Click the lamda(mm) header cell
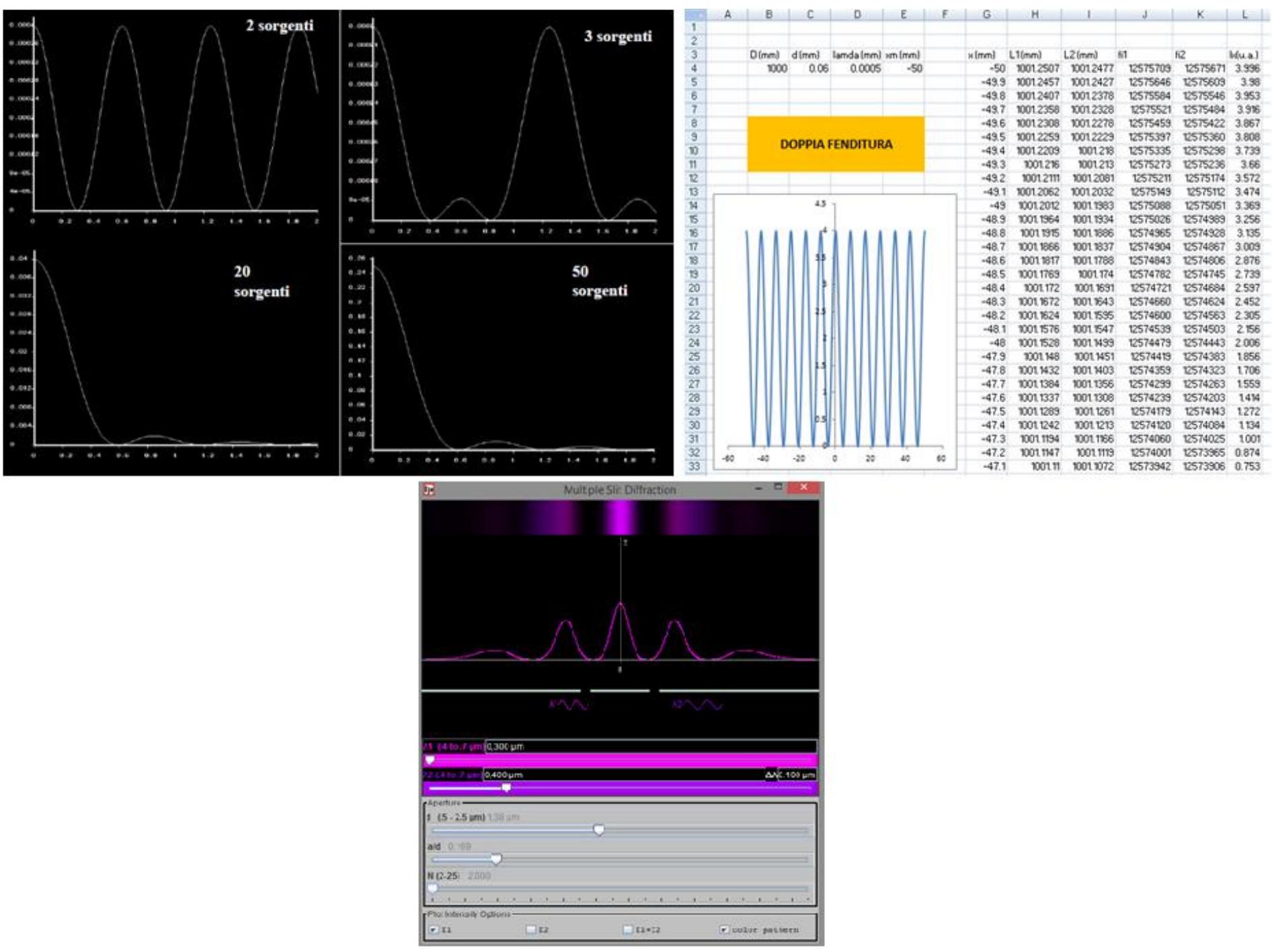Image resolution: width=1272 pixels, height=952 pixels. (x=857, y=55)
